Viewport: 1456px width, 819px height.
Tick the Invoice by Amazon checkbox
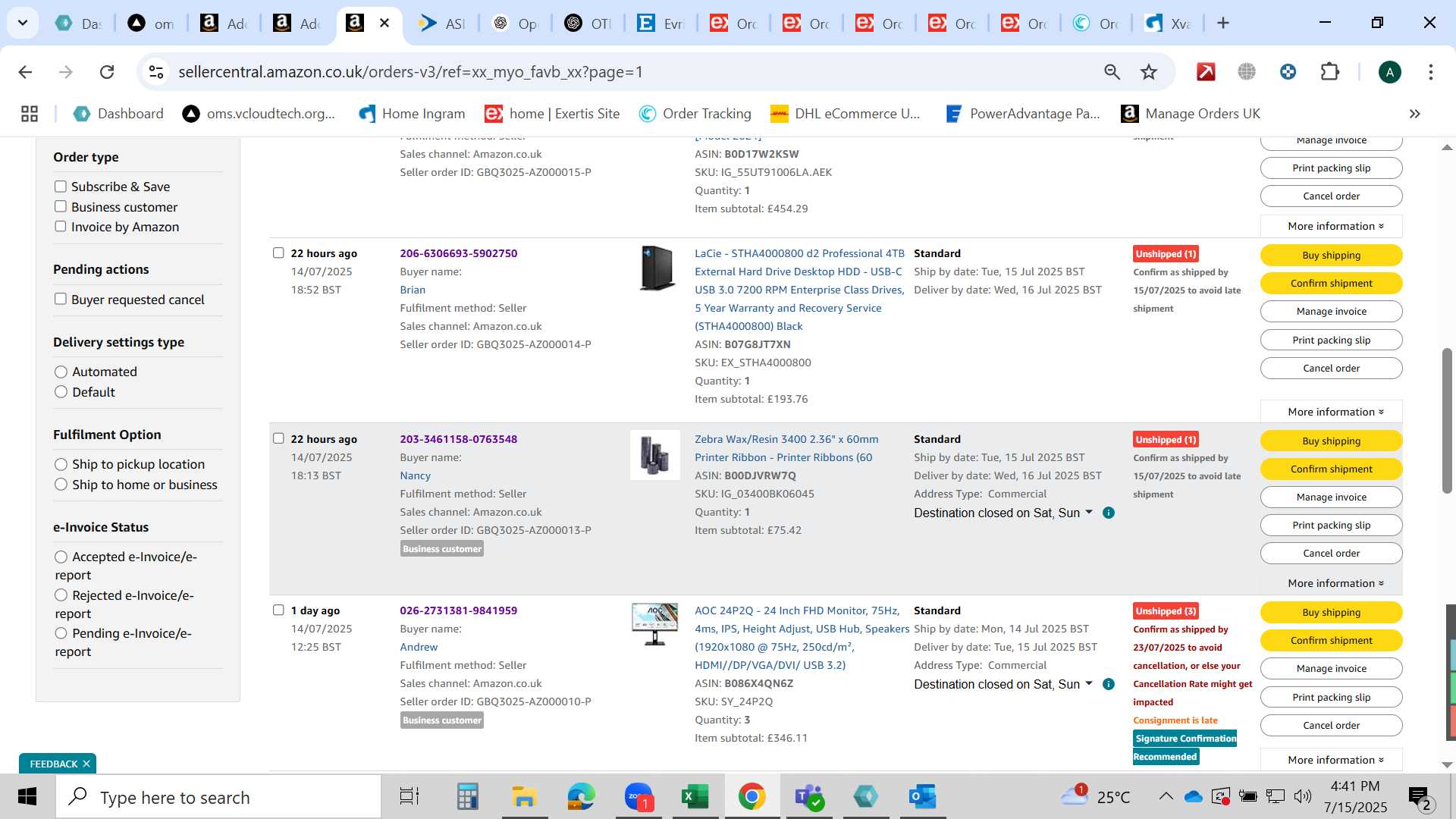(61, 226)
